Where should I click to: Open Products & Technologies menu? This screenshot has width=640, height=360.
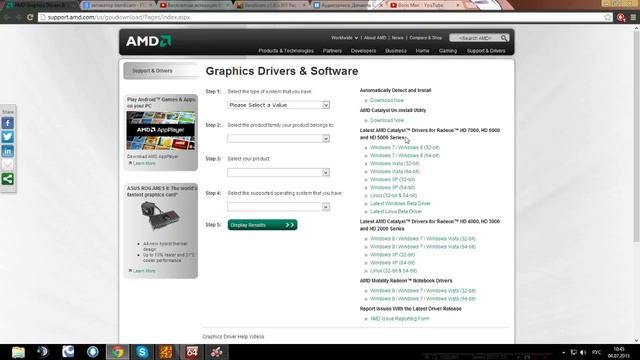pyautogui.click(x=286, y=51)
